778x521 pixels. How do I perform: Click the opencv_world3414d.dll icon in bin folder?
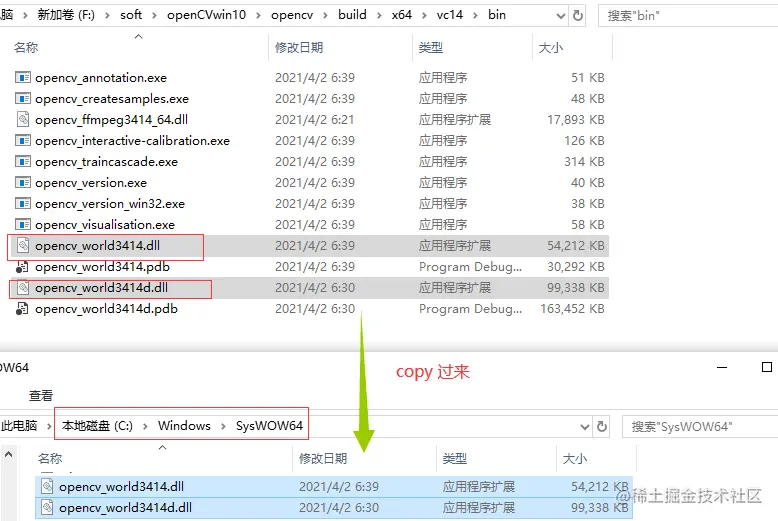pos(23,287)
